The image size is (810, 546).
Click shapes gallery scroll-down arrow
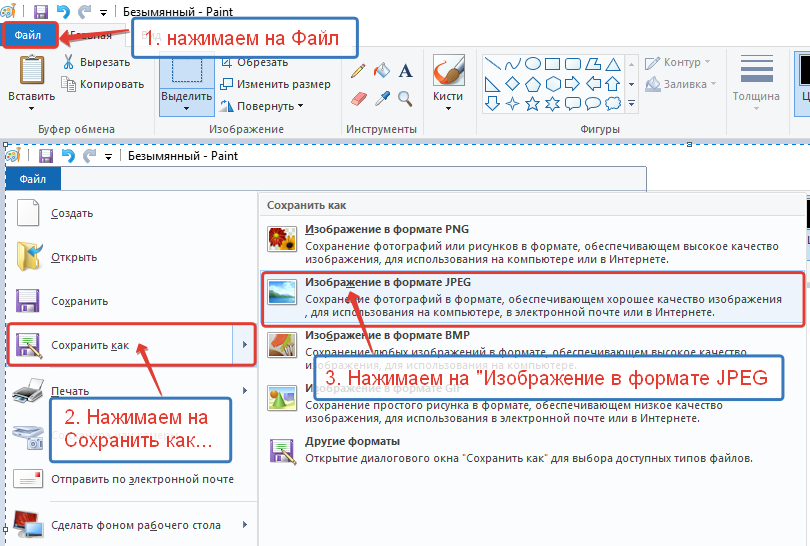point(631,84)
